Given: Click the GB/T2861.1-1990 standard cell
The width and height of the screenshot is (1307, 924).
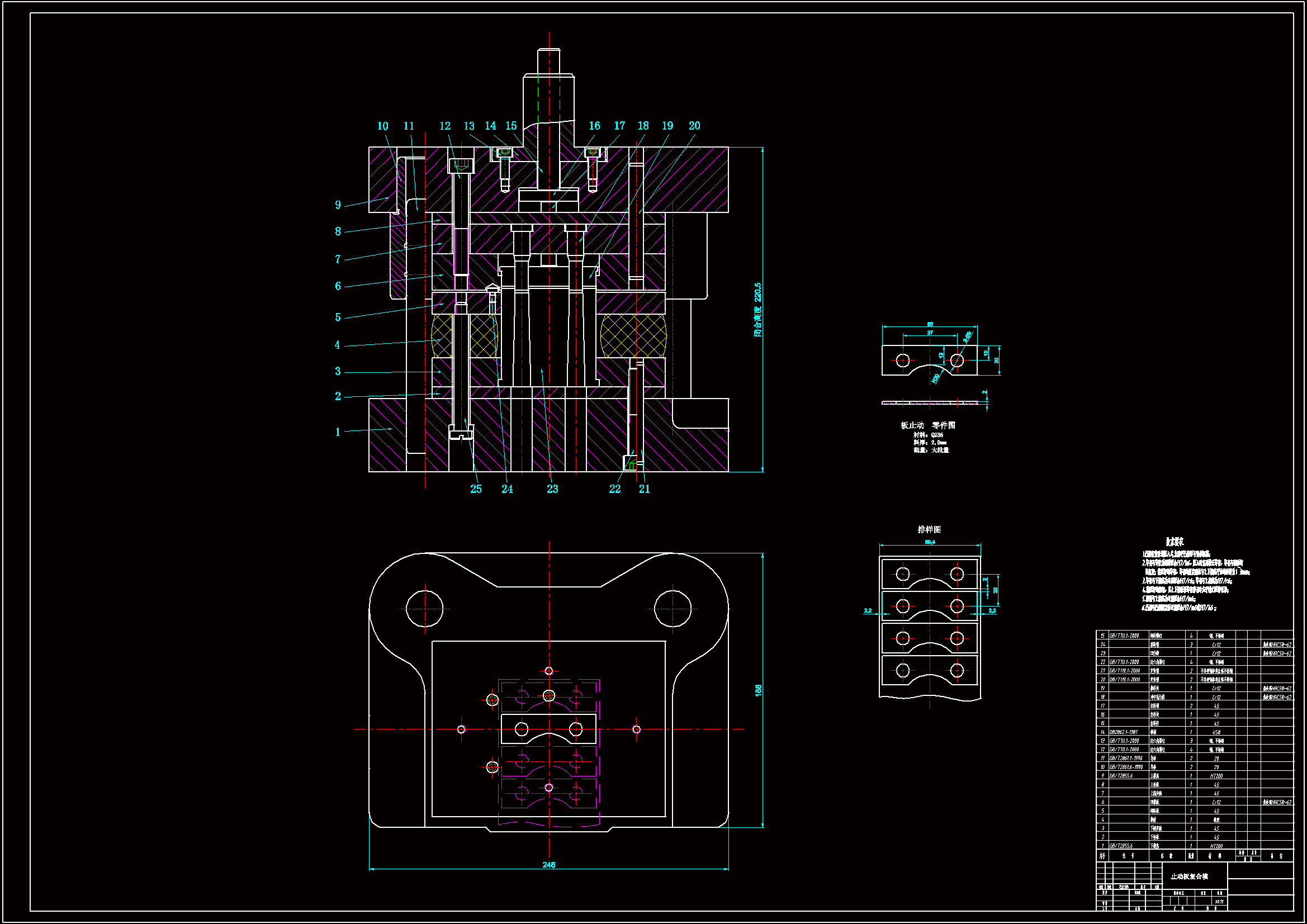Looking at the screenshot, I should [1125, 759].
